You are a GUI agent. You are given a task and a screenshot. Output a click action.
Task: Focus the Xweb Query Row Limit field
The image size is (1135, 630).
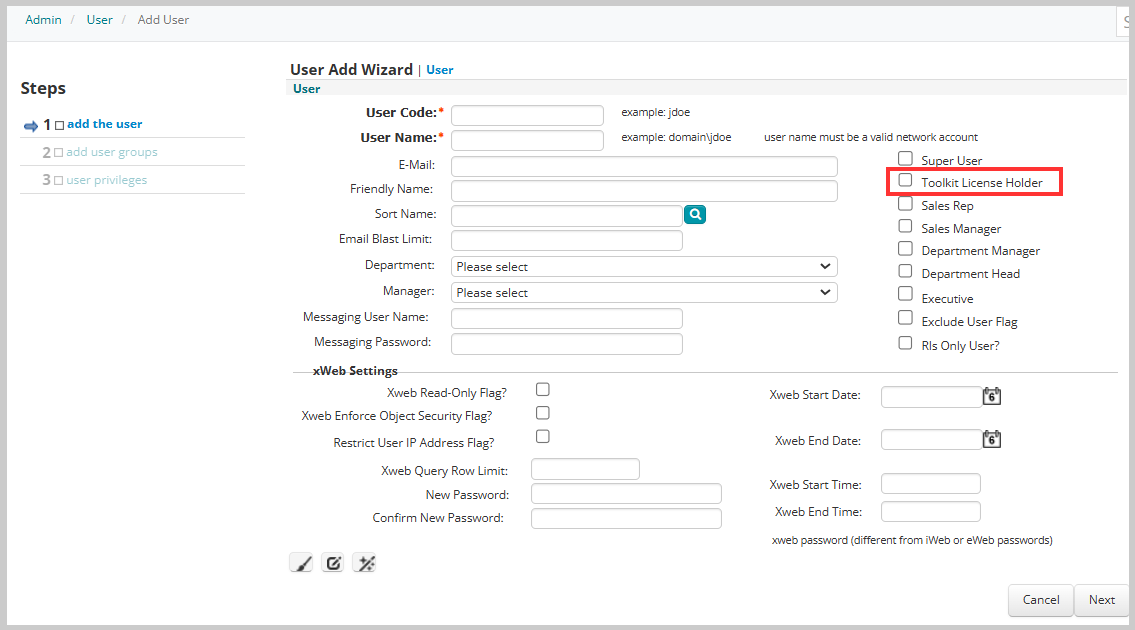(585, 469)
